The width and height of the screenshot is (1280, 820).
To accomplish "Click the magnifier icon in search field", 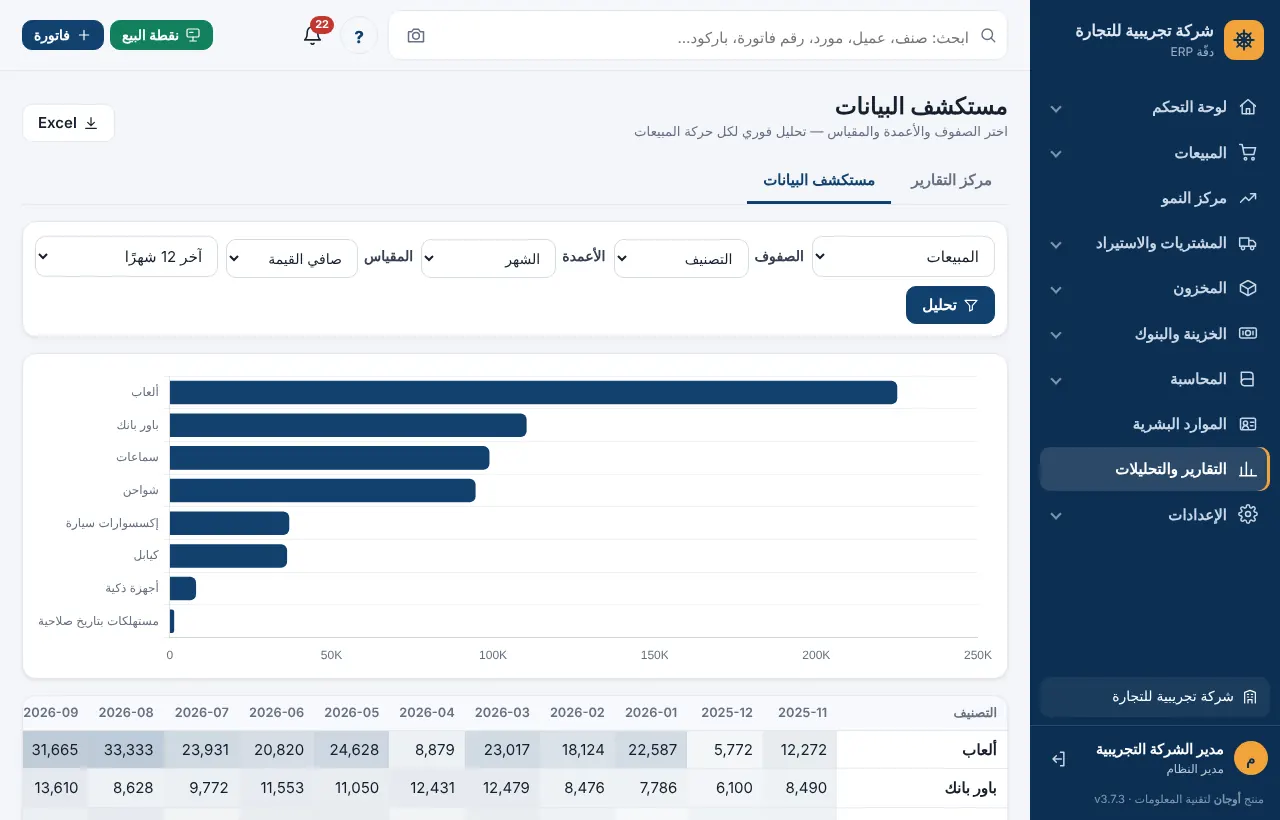I will click(x=988, y=35).
